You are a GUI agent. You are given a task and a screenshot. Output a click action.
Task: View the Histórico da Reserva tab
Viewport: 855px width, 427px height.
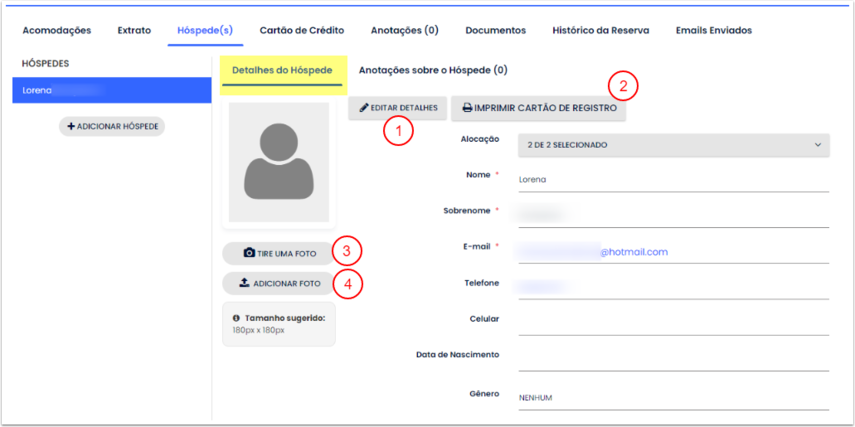click(x=600, y=30)
